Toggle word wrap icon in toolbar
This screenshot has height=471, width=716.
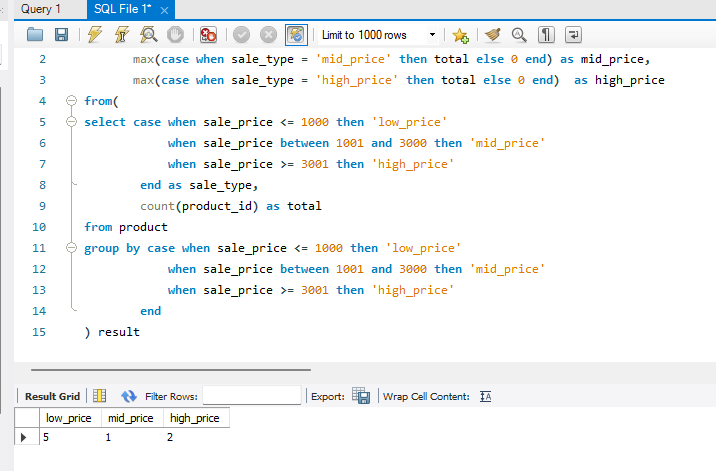click(x=573, y=35)
